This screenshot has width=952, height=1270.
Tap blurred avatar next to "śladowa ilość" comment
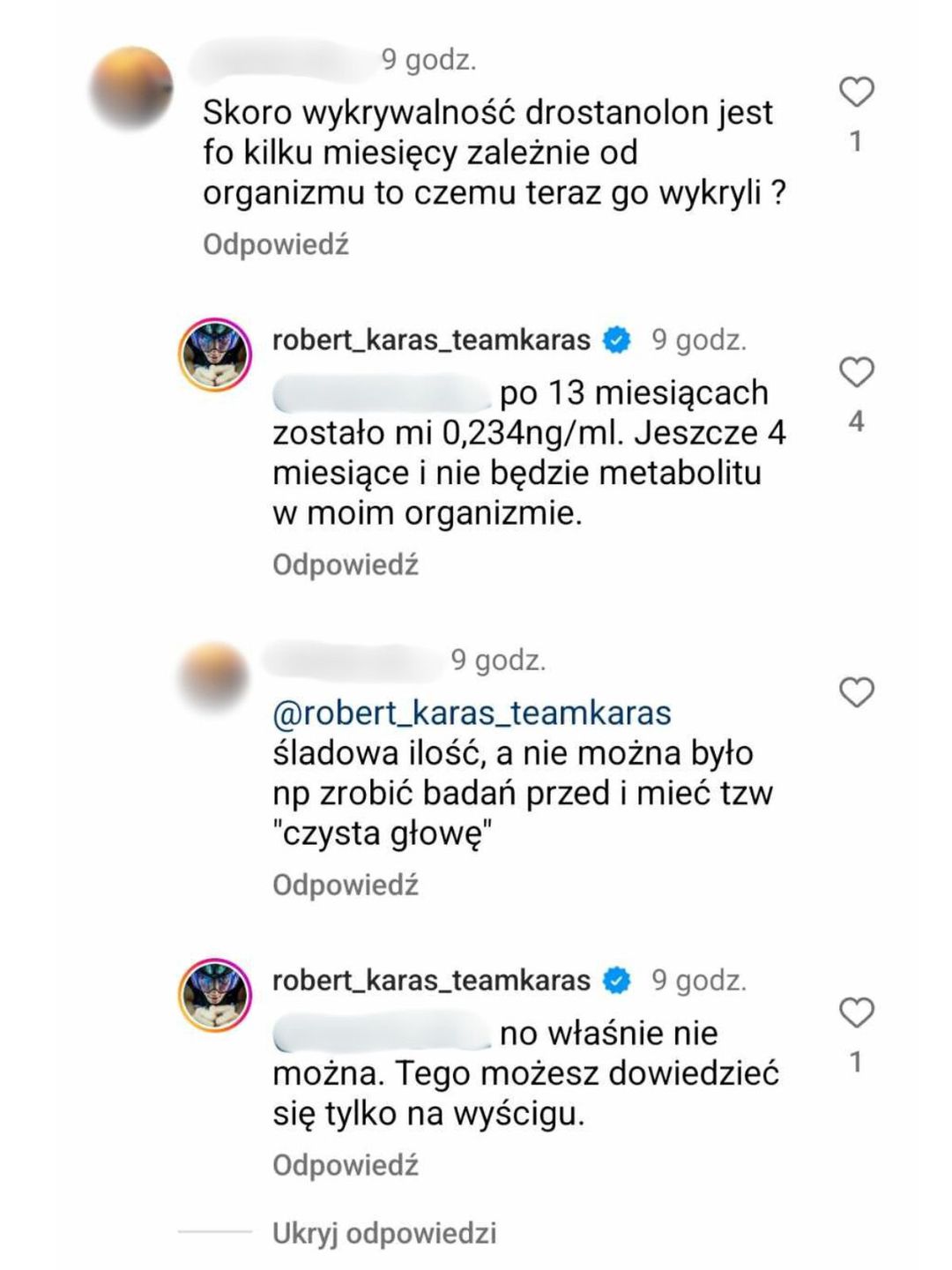tap(213, 681)
